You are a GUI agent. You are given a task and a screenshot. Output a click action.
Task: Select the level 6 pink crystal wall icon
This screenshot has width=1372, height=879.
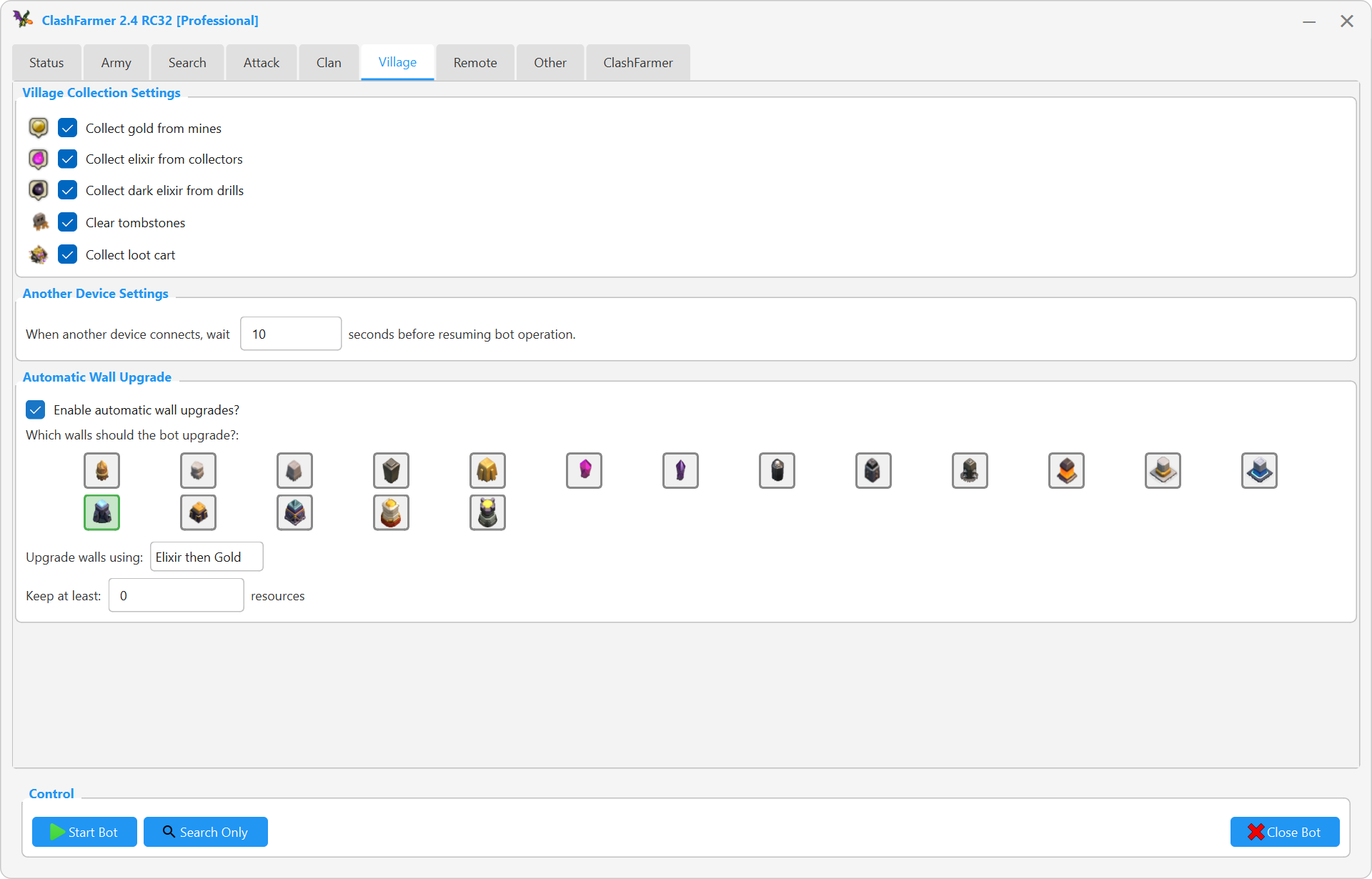pyautogui.click(x=584, y=471)
